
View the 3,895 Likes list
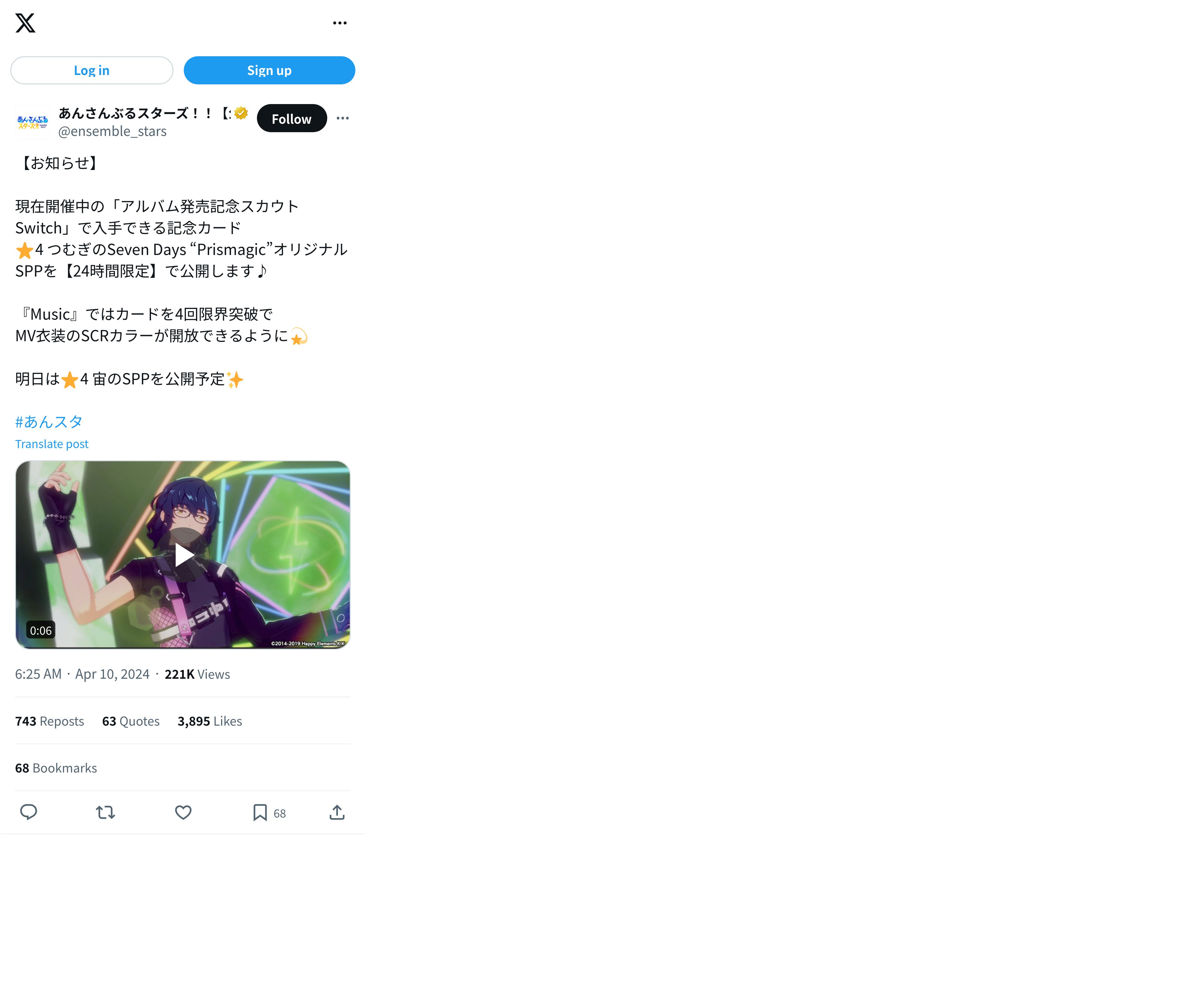coord(210,721)
